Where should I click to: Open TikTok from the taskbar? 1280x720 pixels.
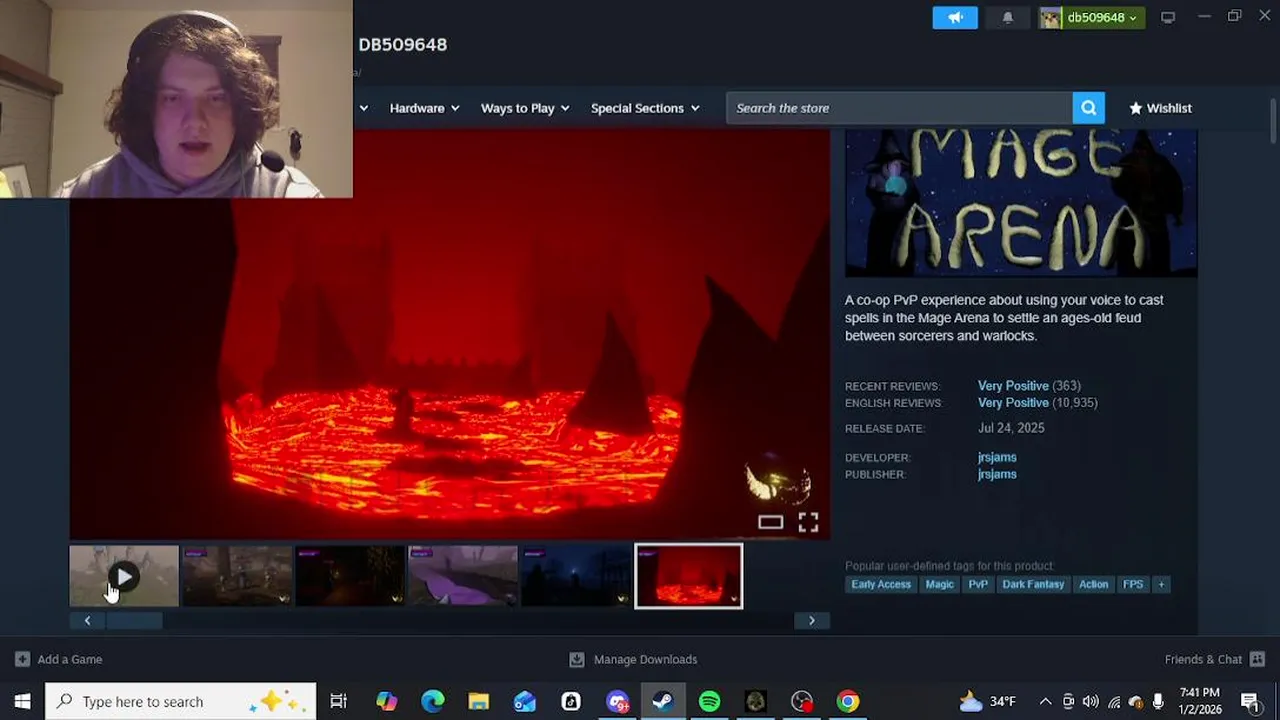tap(570, 701)
